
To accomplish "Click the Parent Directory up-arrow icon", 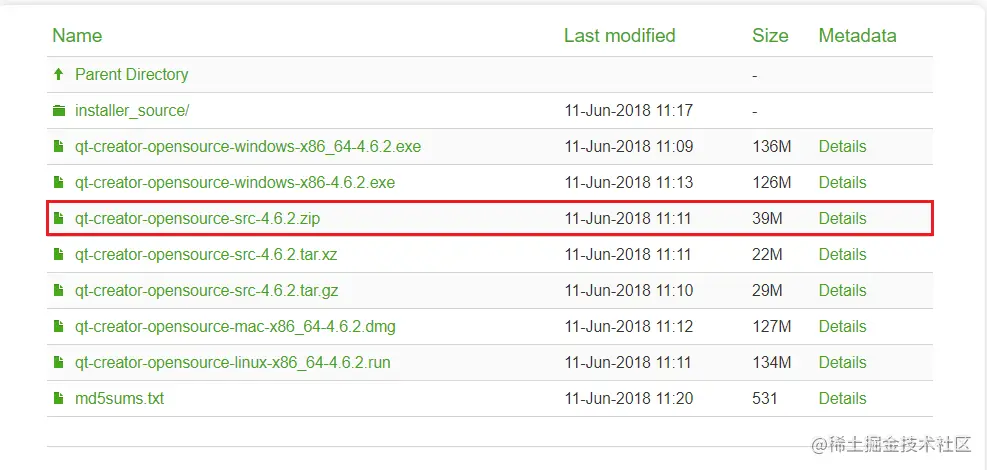I will pos(59,74).
